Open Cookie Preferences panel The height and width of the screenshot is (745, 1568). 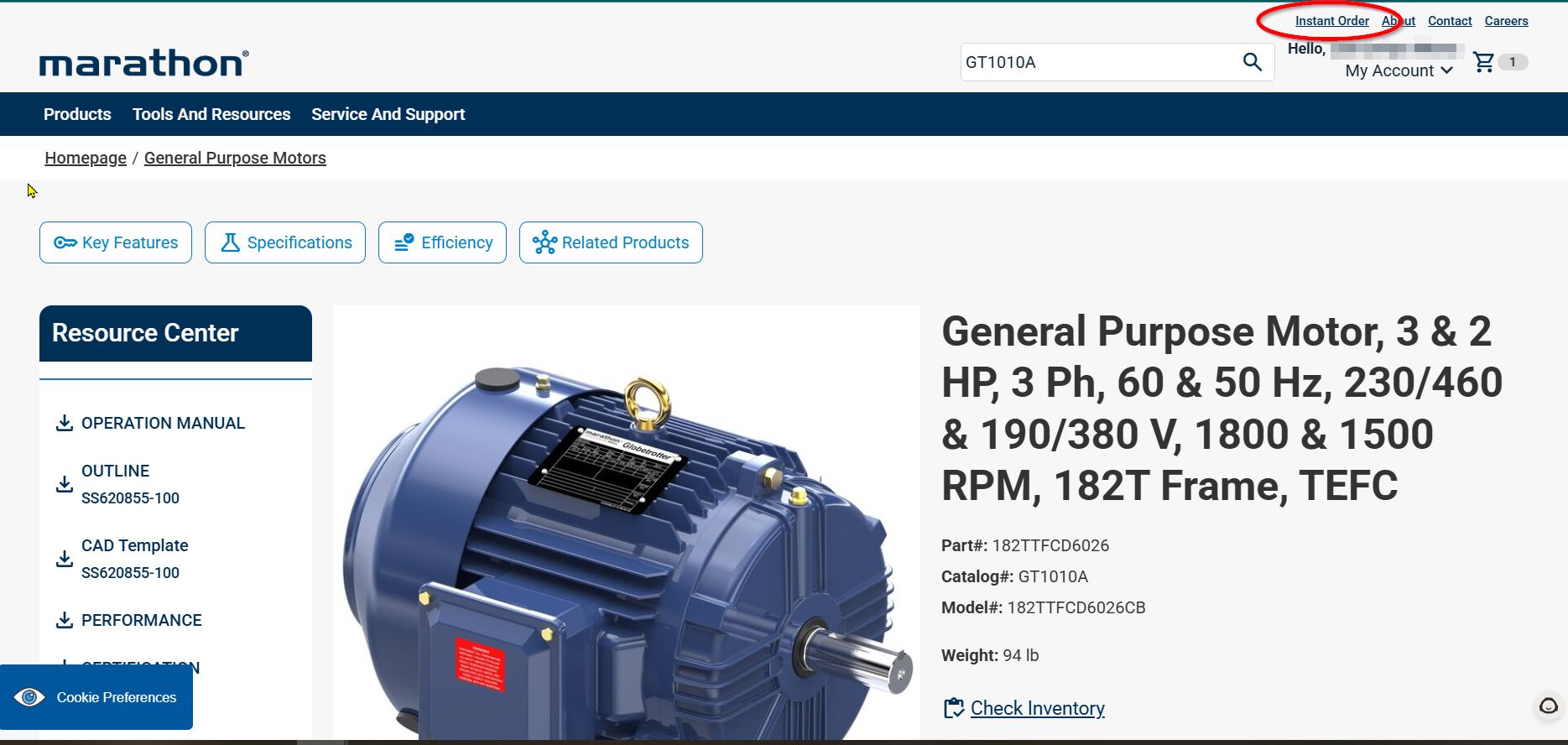(96, 697)
